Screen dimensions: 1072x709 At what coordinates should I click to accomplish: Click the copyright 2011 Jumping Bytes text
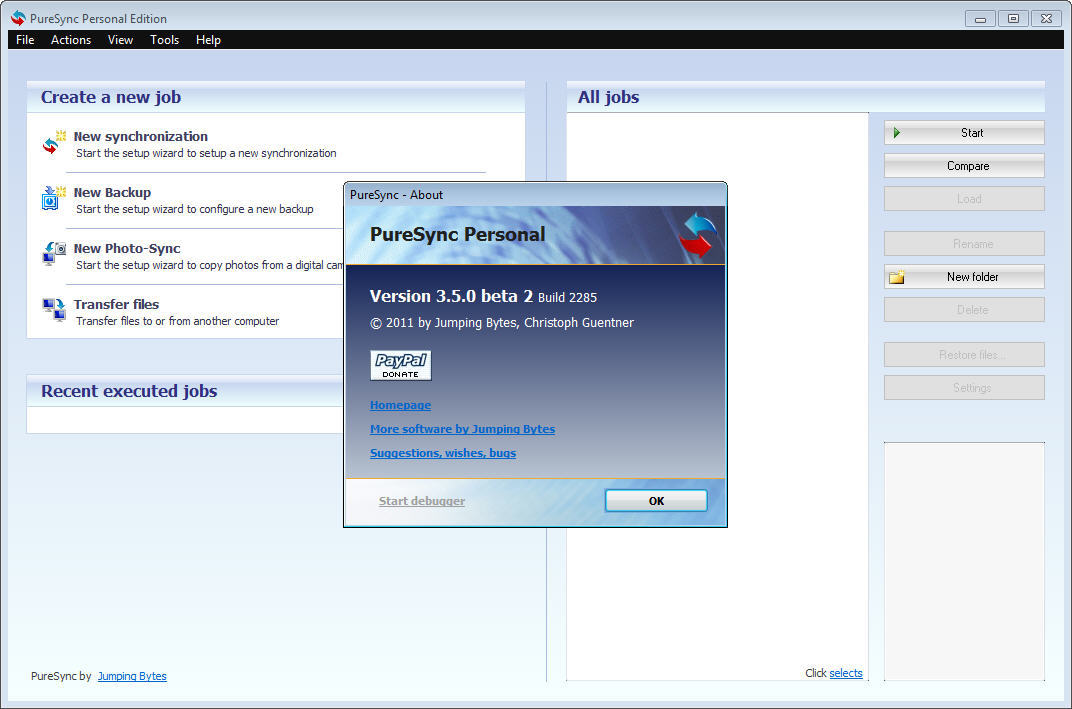[502, 323]
